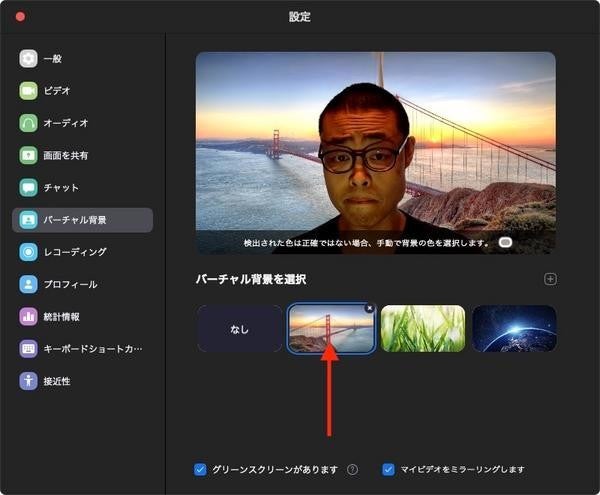The image size is (600, 495).
Task: Switch to オーディオ settings
Action: [x=83, y=123]
